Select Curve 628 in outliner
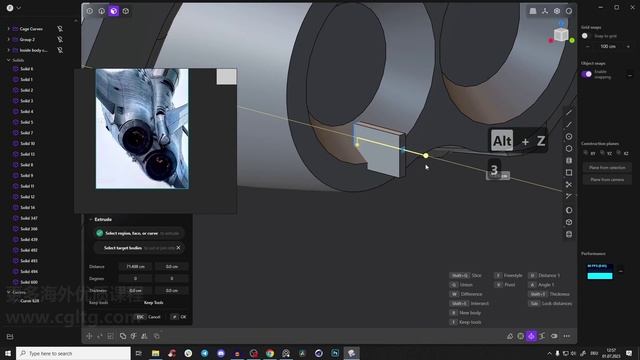The width and height of the screenshot is (640, 360). [29, 300]
